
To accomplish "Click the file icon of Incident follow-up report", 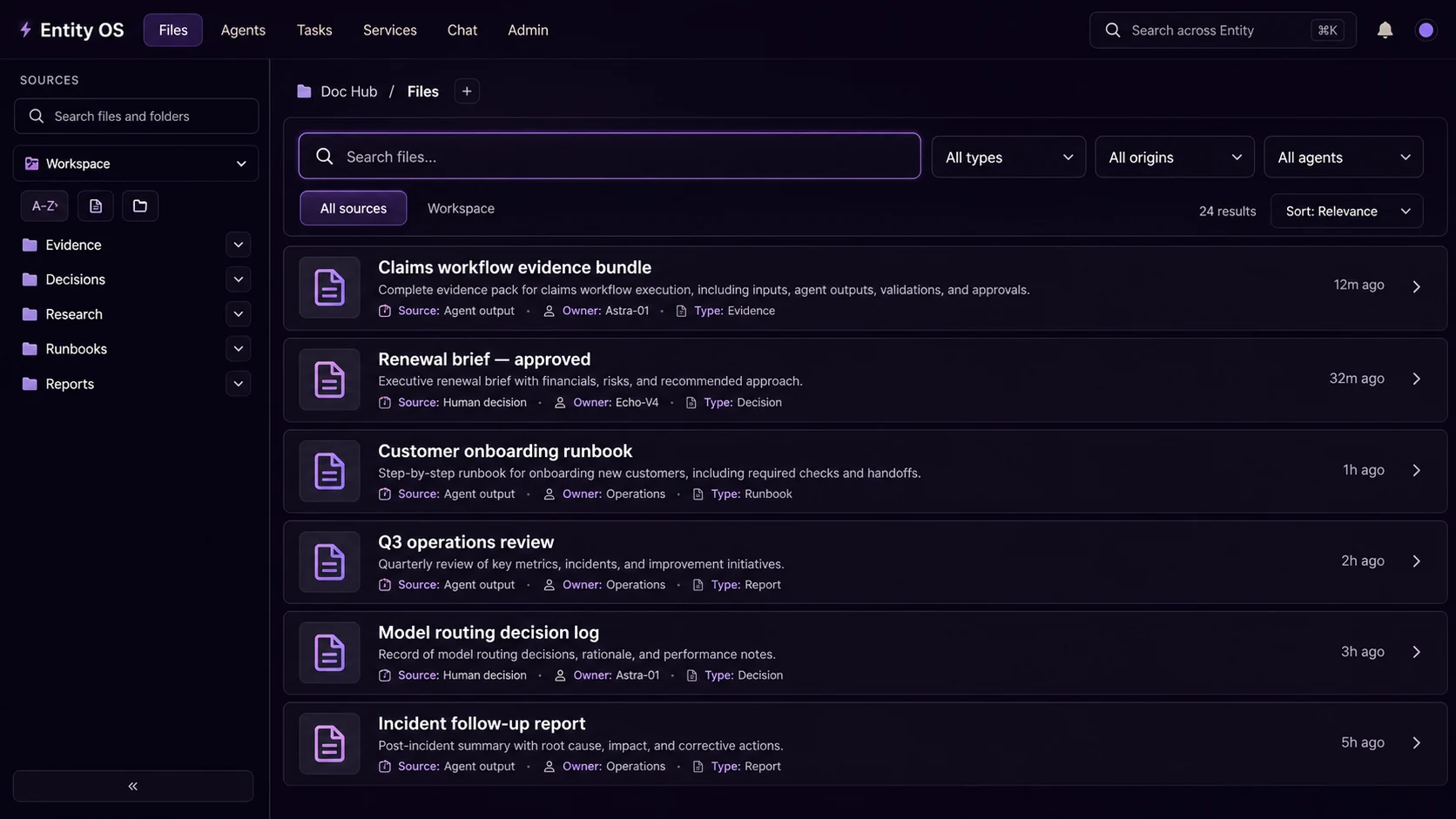I will (329, 744).
